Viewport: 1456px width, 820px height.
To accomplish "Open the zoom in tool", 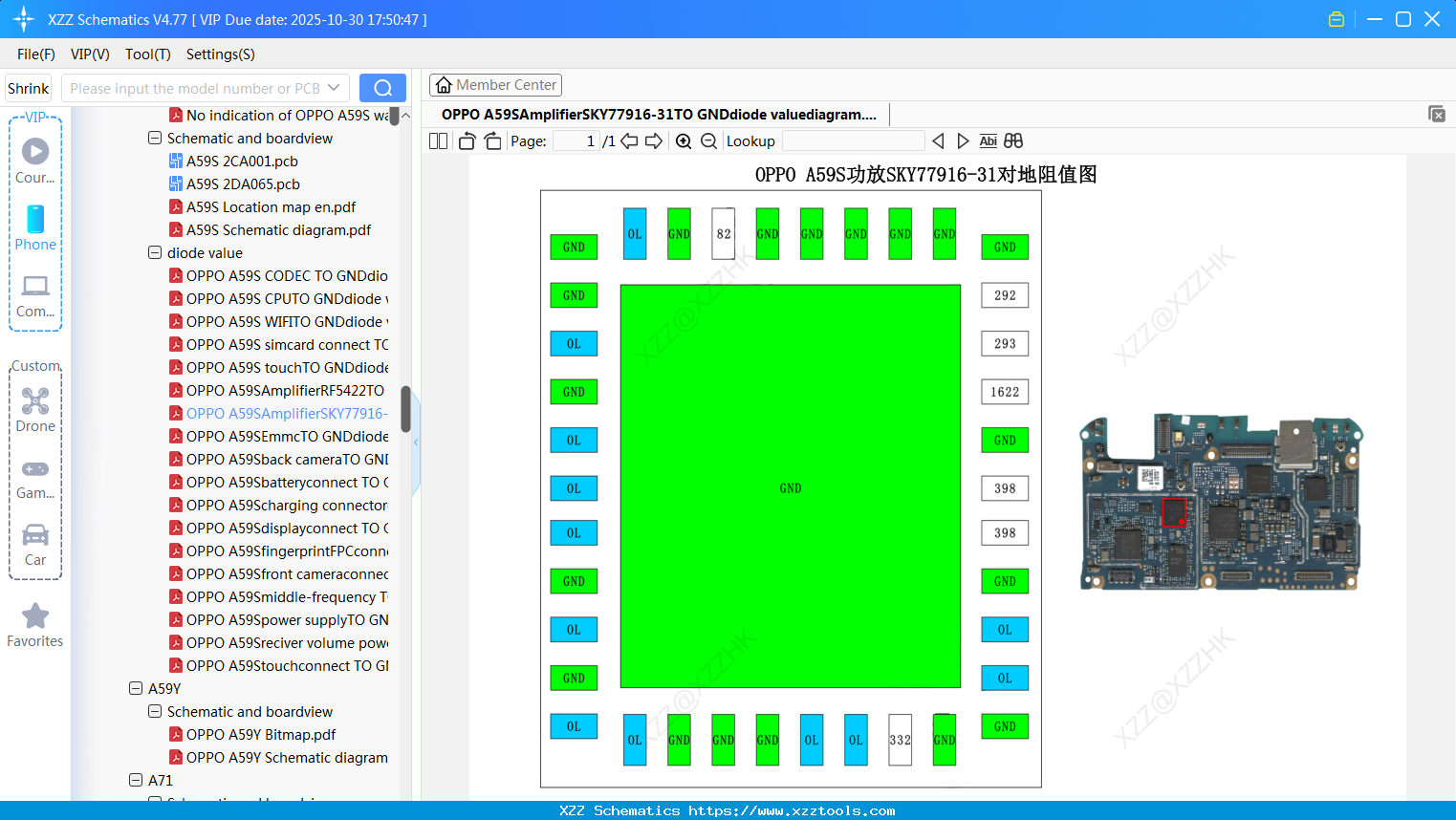I will (685, 140).
